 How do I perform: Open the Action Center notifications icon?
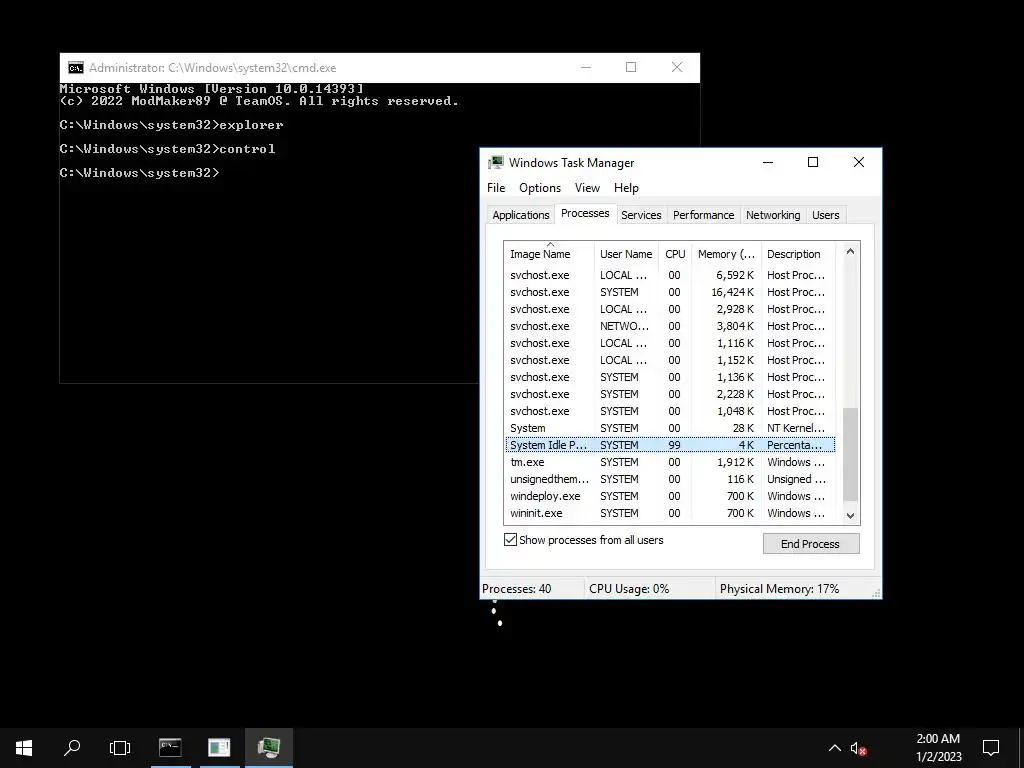tap(991, 748)
